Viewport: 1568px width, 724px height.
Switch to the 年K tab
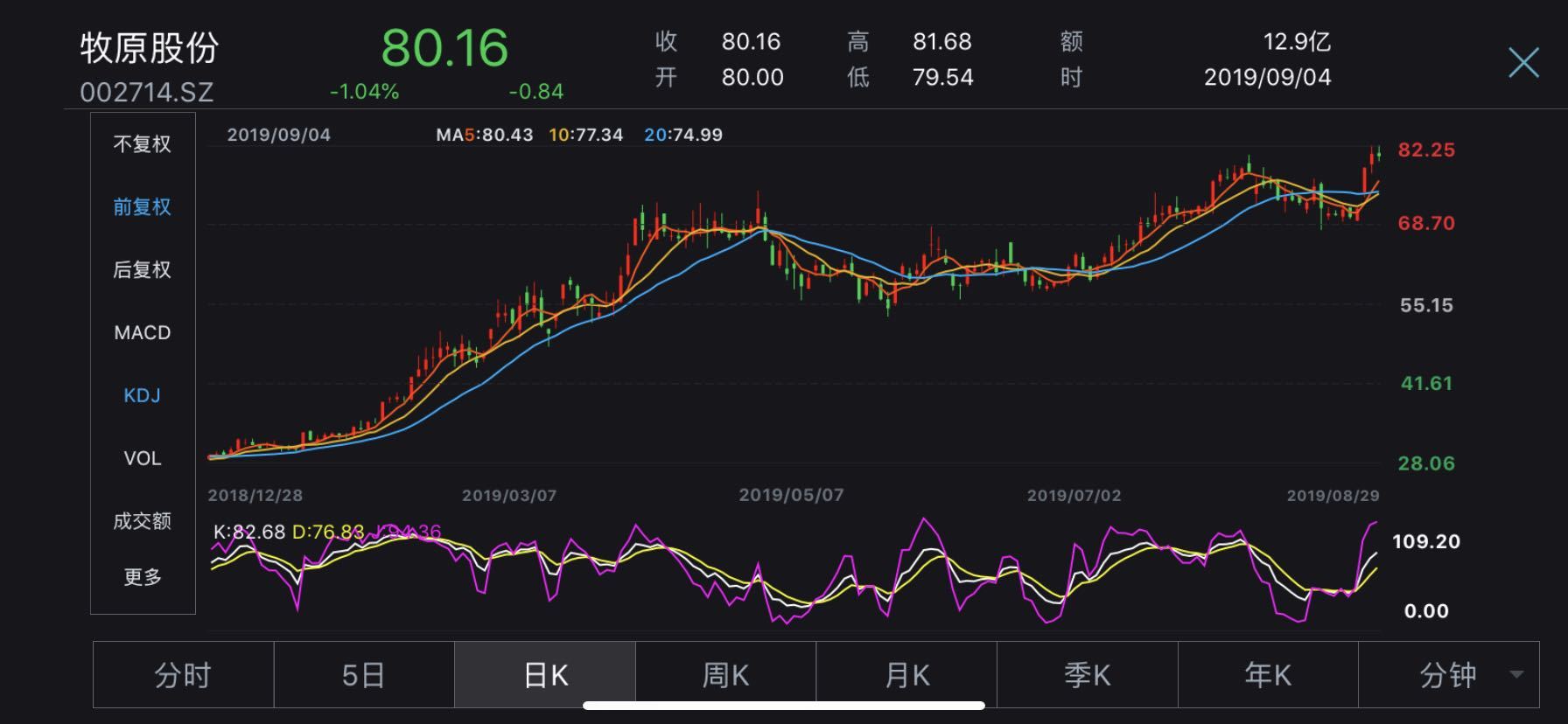click(x=1268, y=676)
